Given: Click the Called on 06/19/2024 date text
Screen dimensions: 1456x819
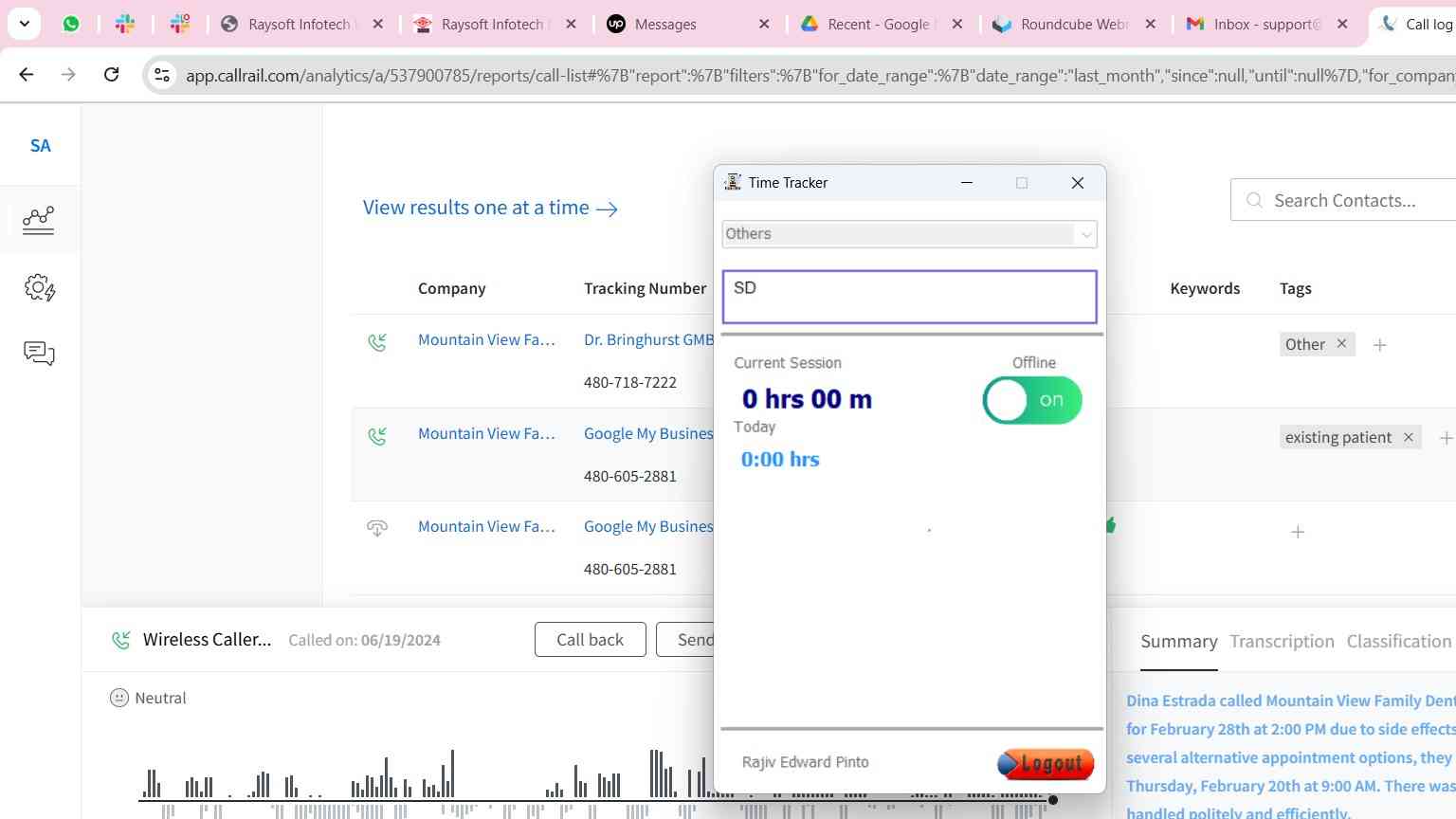Looking at the screenshot, I should point(364,640).
